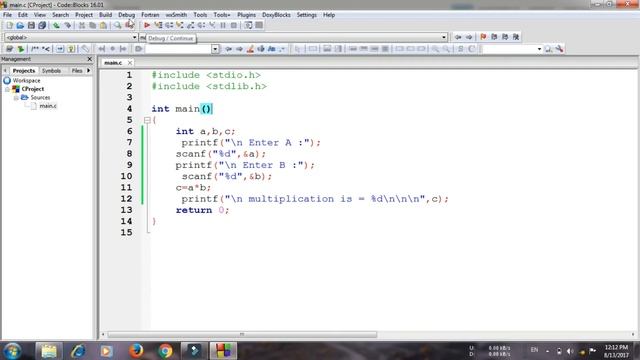The width and height of the screenshot is (640, 360).
Task: Click the volume speaker tray icon
Action: 570,351
